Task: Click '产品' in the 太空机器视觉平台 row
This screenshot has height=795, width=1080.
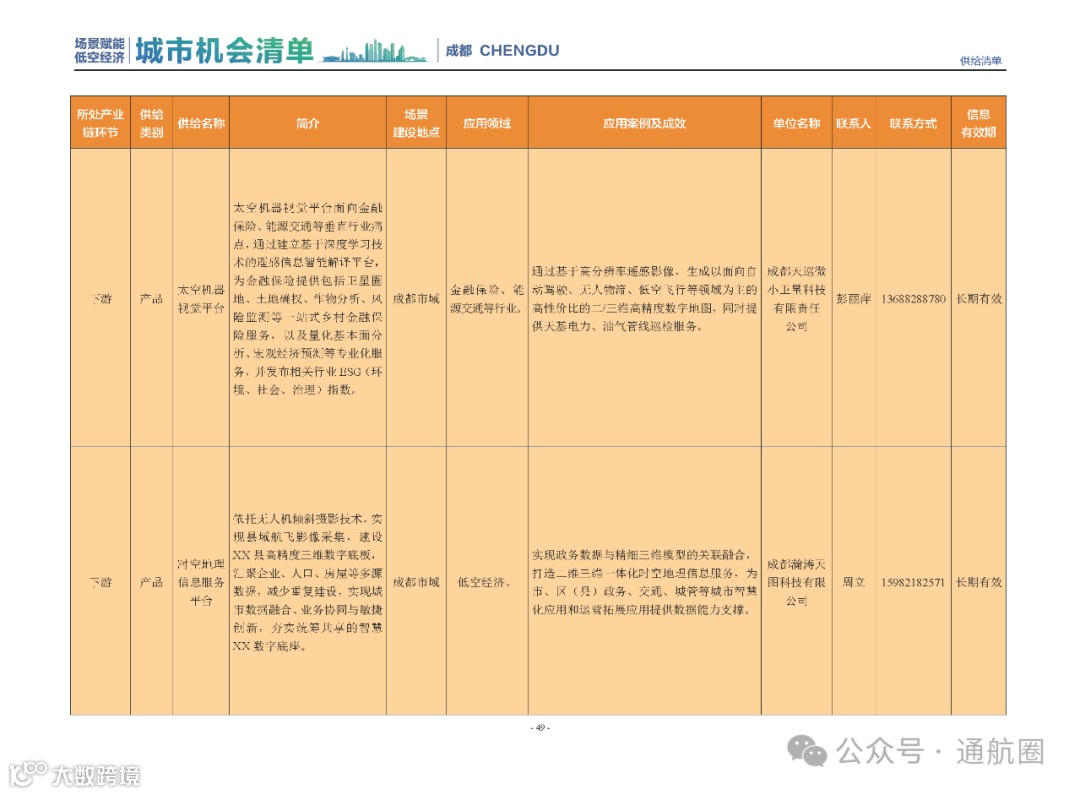Action: 152,299
